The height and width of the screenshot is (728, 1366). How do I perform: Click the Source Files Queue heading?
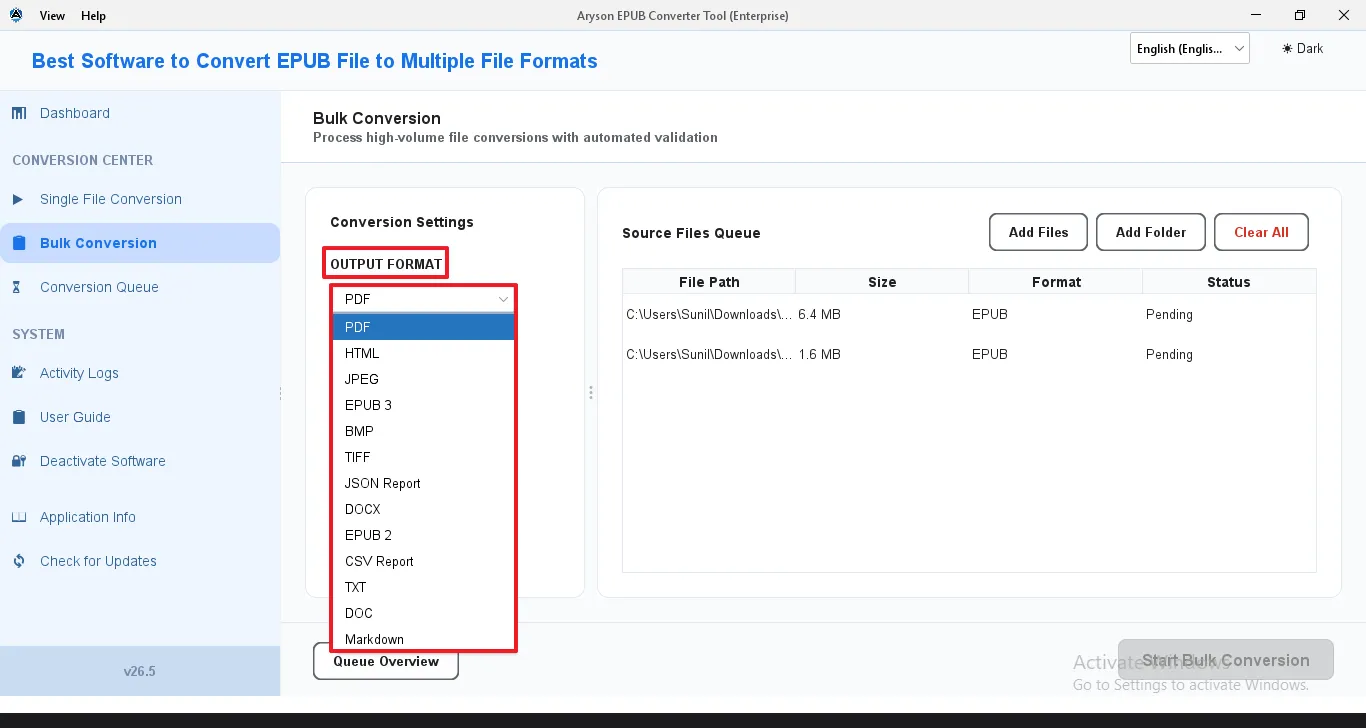click(691, 233)
